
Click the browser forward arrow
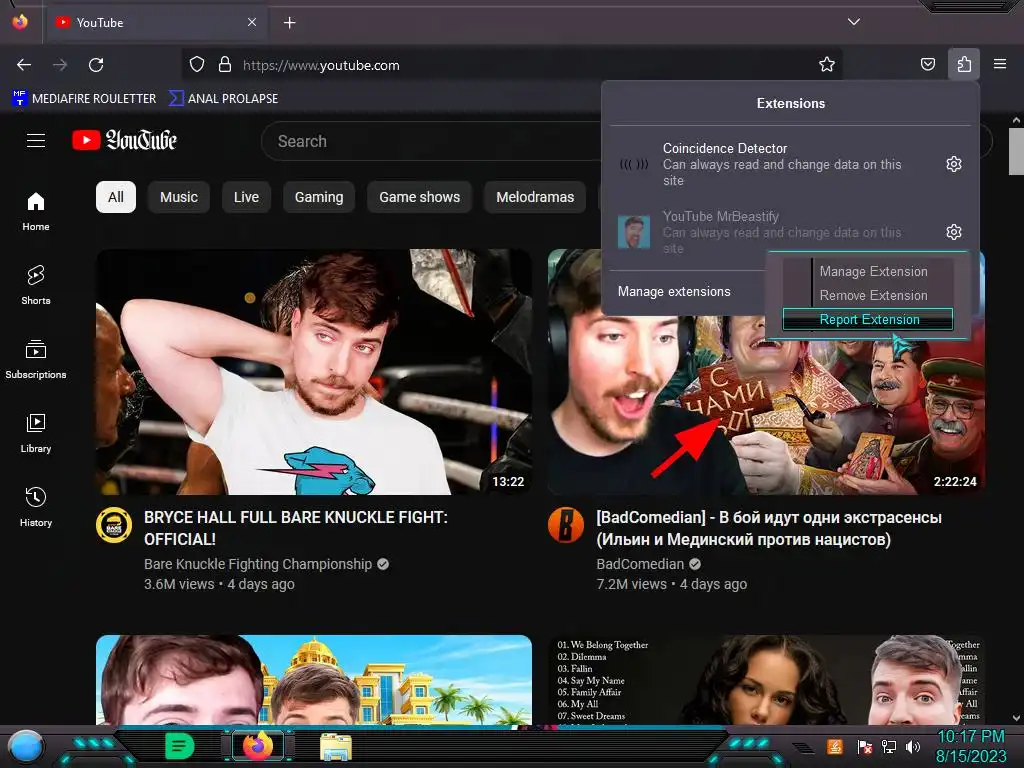[x=60, y=65]
